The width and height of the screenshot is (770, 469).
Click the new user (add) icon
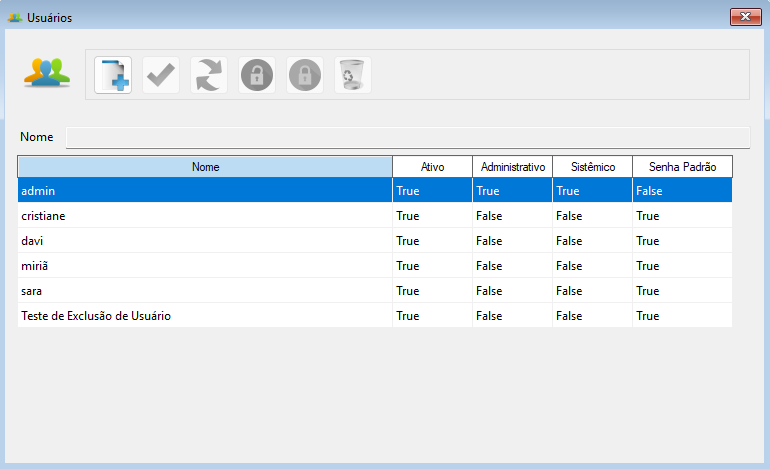[113, 75]
